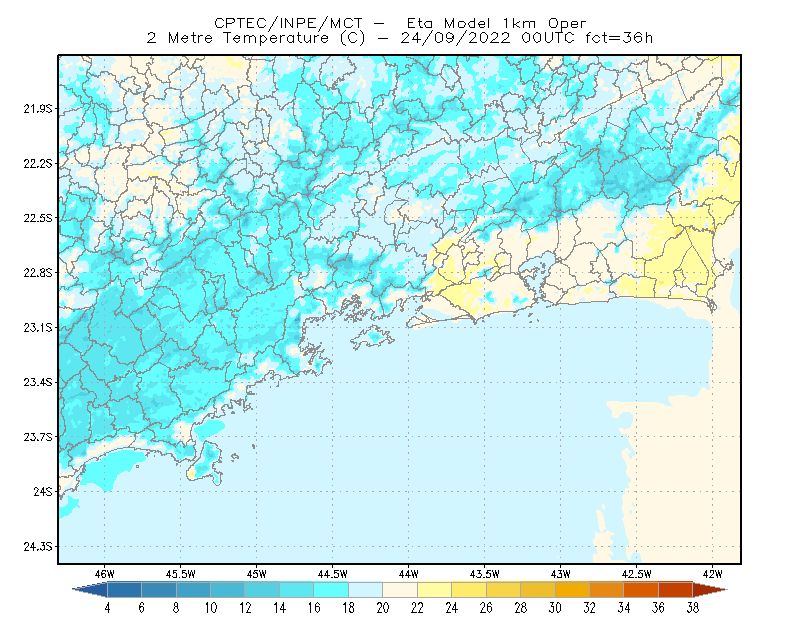Click the 46W longitude axis label
Viewport: 800px width, 618px height.
click(x=105, y=574)
